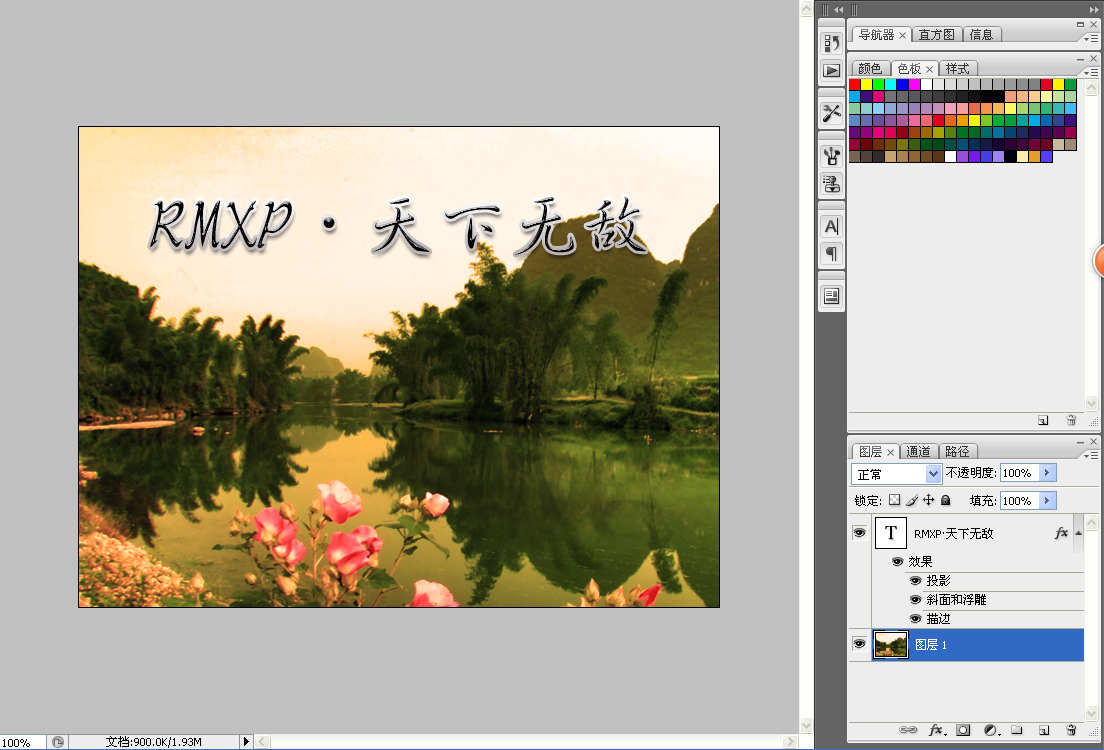Switch to the 路径 tab

[x=957, y=451]
